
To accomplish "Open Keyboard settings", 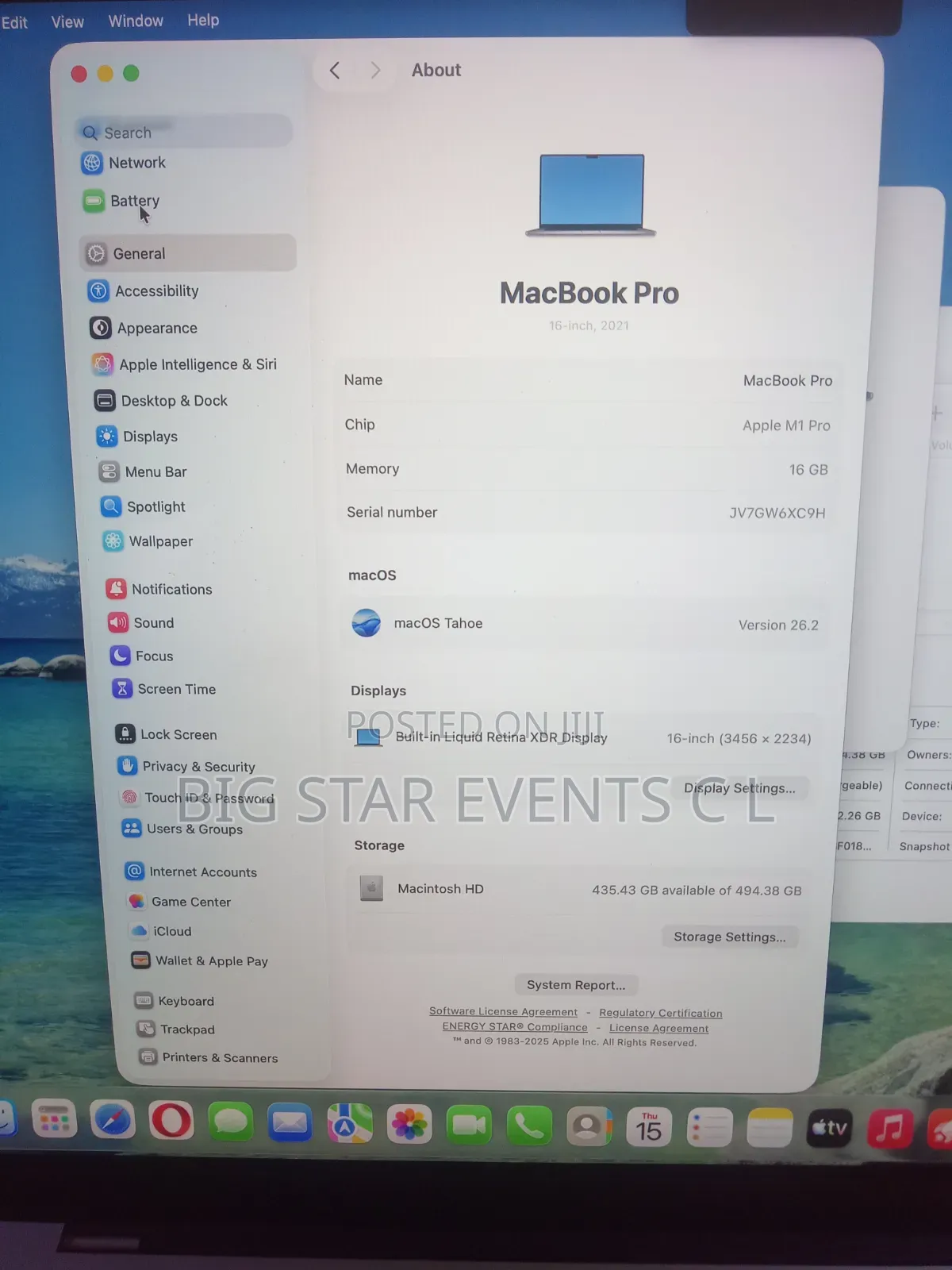I will point(175,1001).
